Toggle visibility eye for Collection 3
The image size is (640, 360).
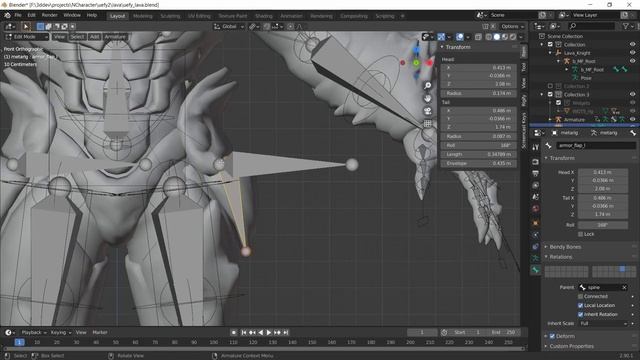[x=633, y=94]
